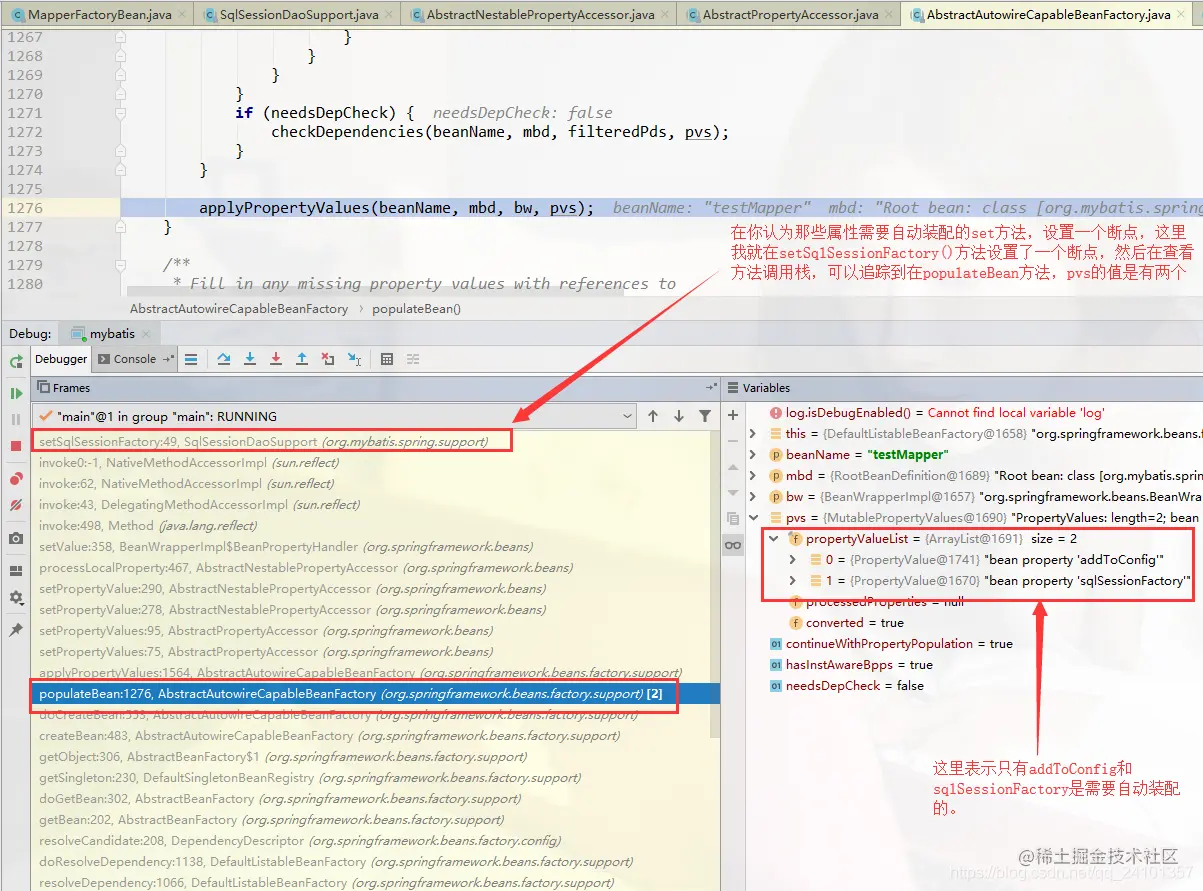Click the Step Over icon
This screenshot has width=1203, height=891.
click(x=224, y=359)
